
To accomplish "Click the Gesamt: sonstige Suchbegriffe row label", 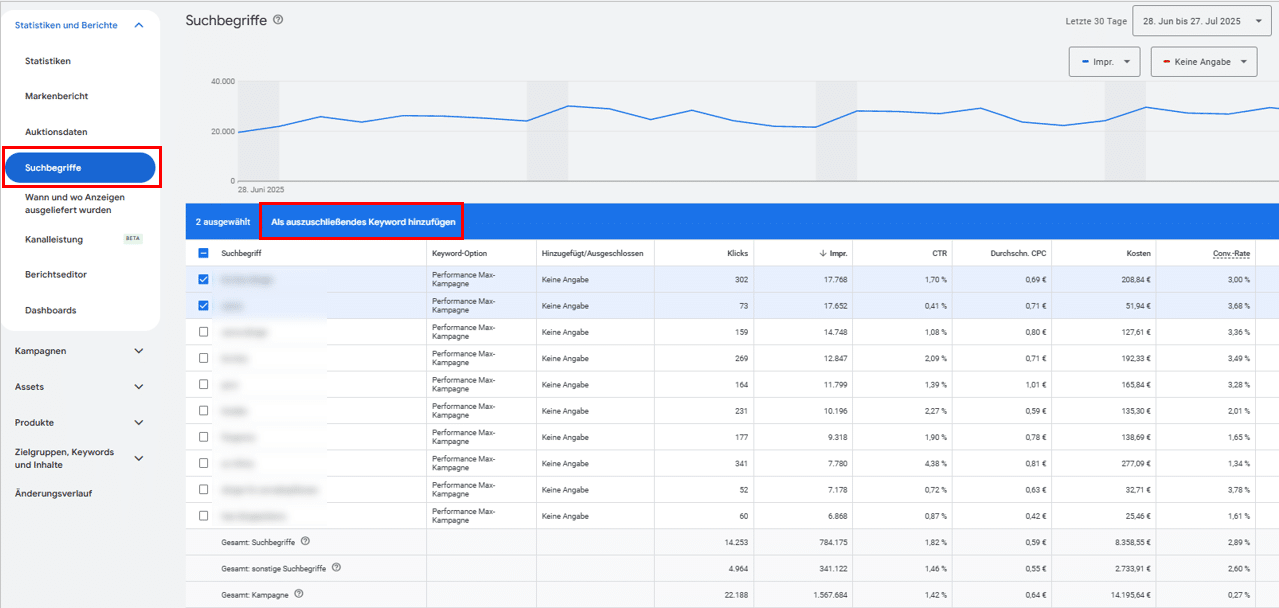I will point(274,567).
